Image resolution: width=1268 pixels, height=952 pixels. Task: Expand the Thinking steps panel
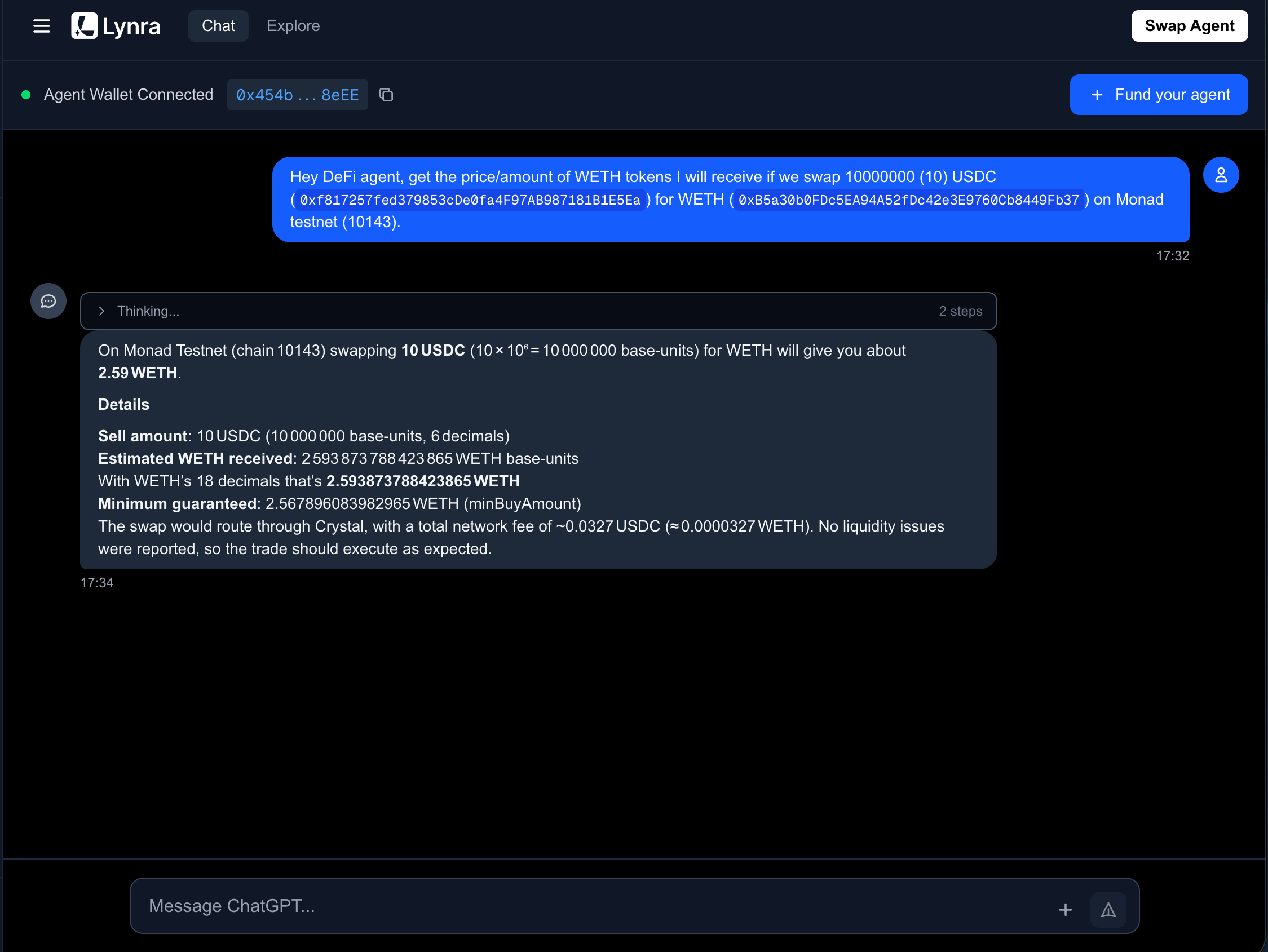538,311
